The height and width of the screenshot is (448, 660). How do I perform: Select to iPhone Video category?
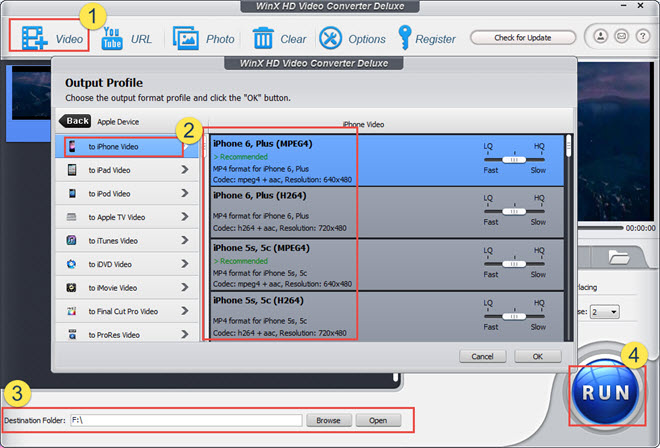(127, 147)
